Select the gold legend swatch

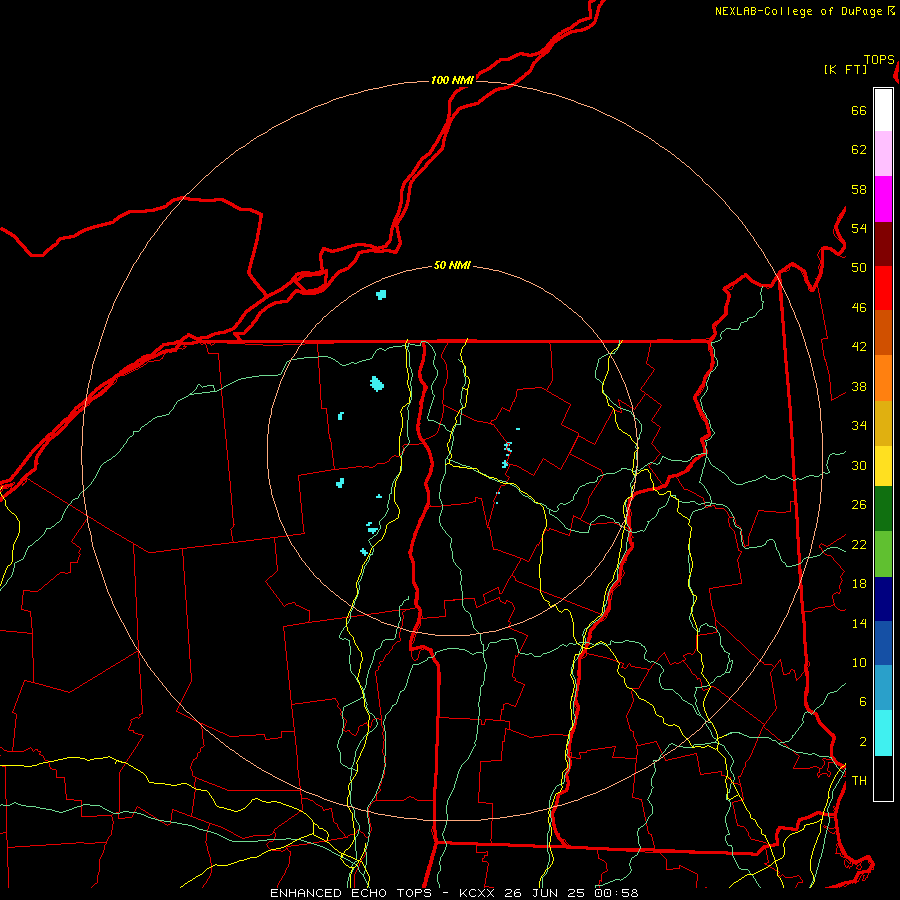click(x=883, y=424)
